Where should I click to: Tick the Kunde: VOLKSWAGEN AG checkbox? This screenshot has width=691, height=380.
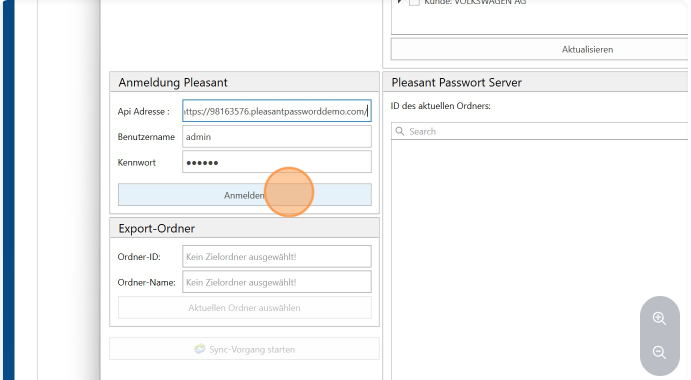click(414, 2)
